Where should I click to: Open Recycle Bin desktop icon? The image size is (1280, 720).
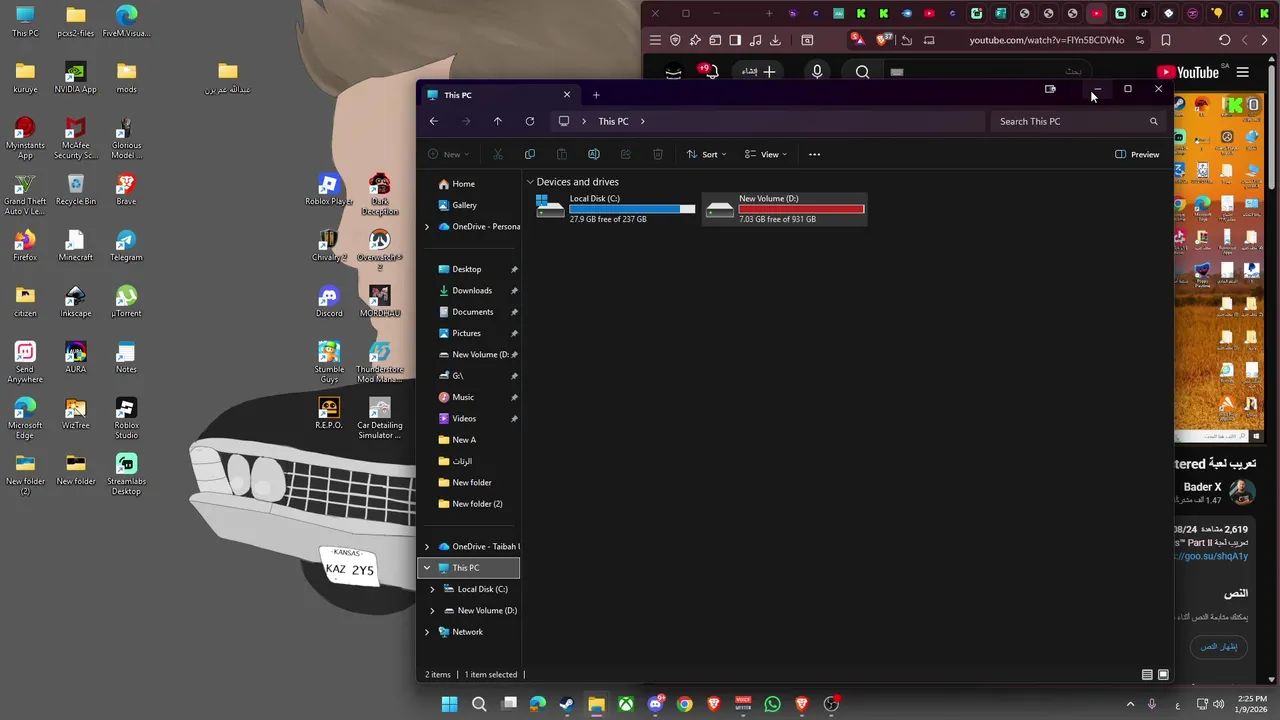click(x=76, y=189)
